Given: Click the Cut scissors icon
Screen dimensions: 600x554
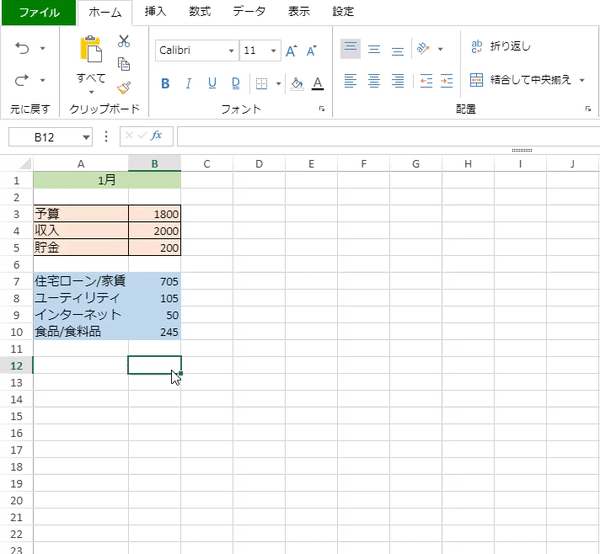Looking at the screenshot, I should click(x=124, y=41).
